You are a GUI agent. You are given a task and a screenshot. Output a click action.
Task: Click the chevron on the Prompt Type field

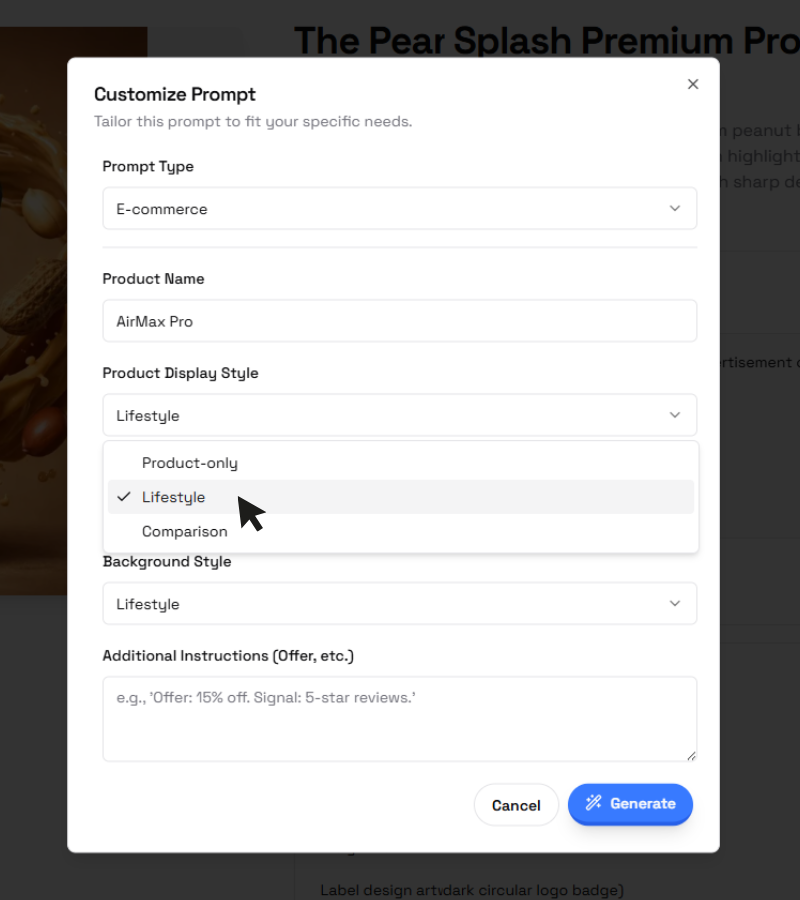tap(677, 209)
